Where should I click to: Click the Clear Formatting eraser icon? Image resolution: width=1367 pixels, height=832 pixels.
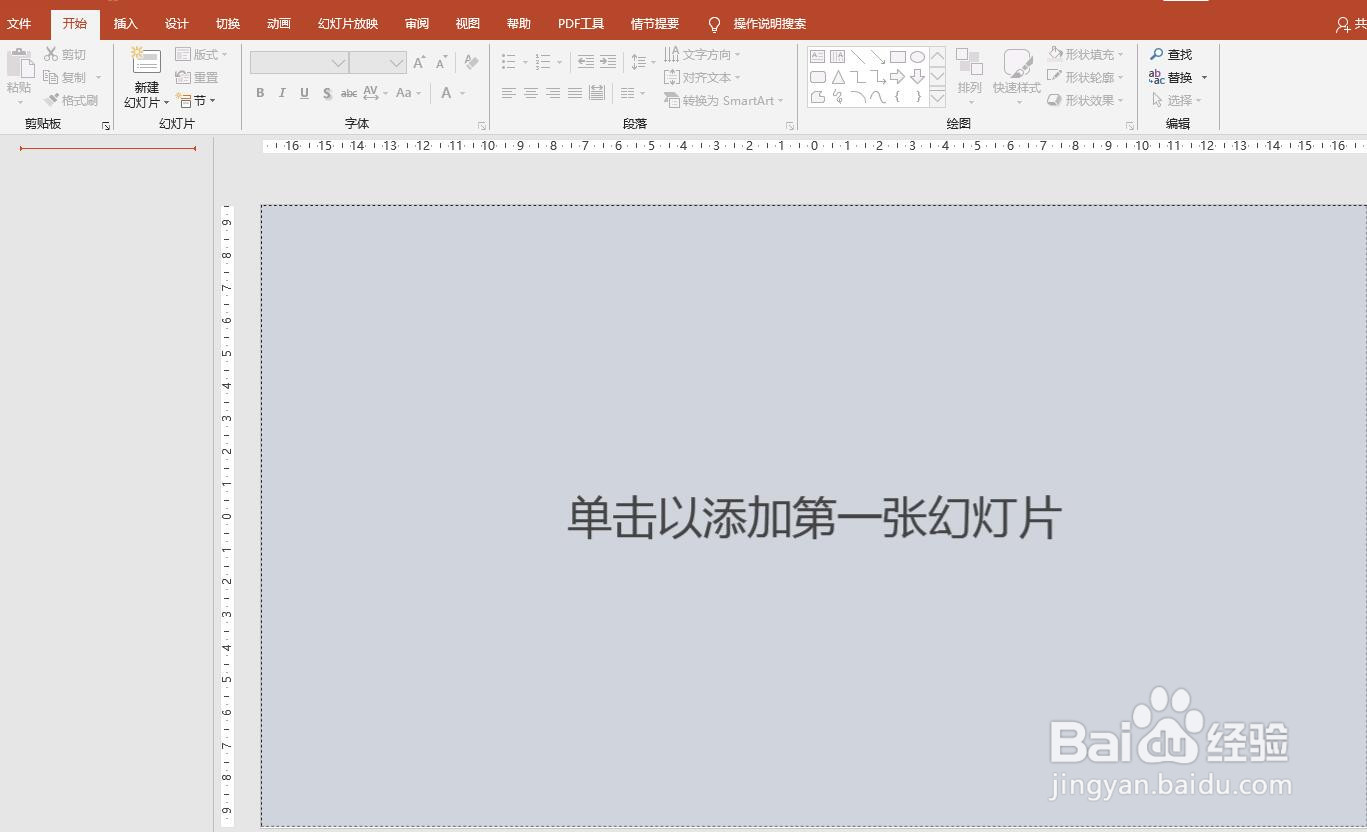(x=471, y=63)
